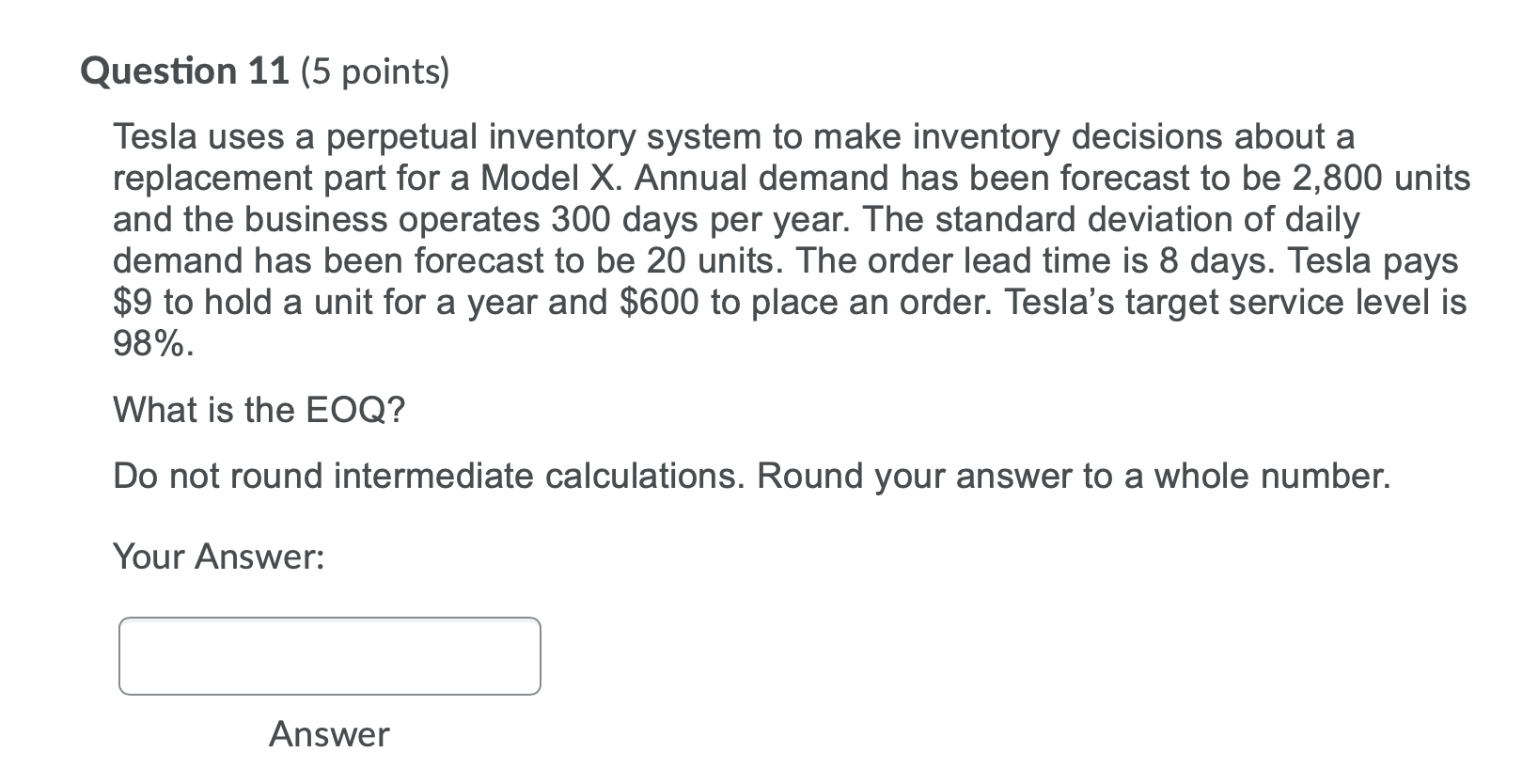Click the Answer label below the text box
The width and height of the screenshot is (1538, 784).
point(329,734)
